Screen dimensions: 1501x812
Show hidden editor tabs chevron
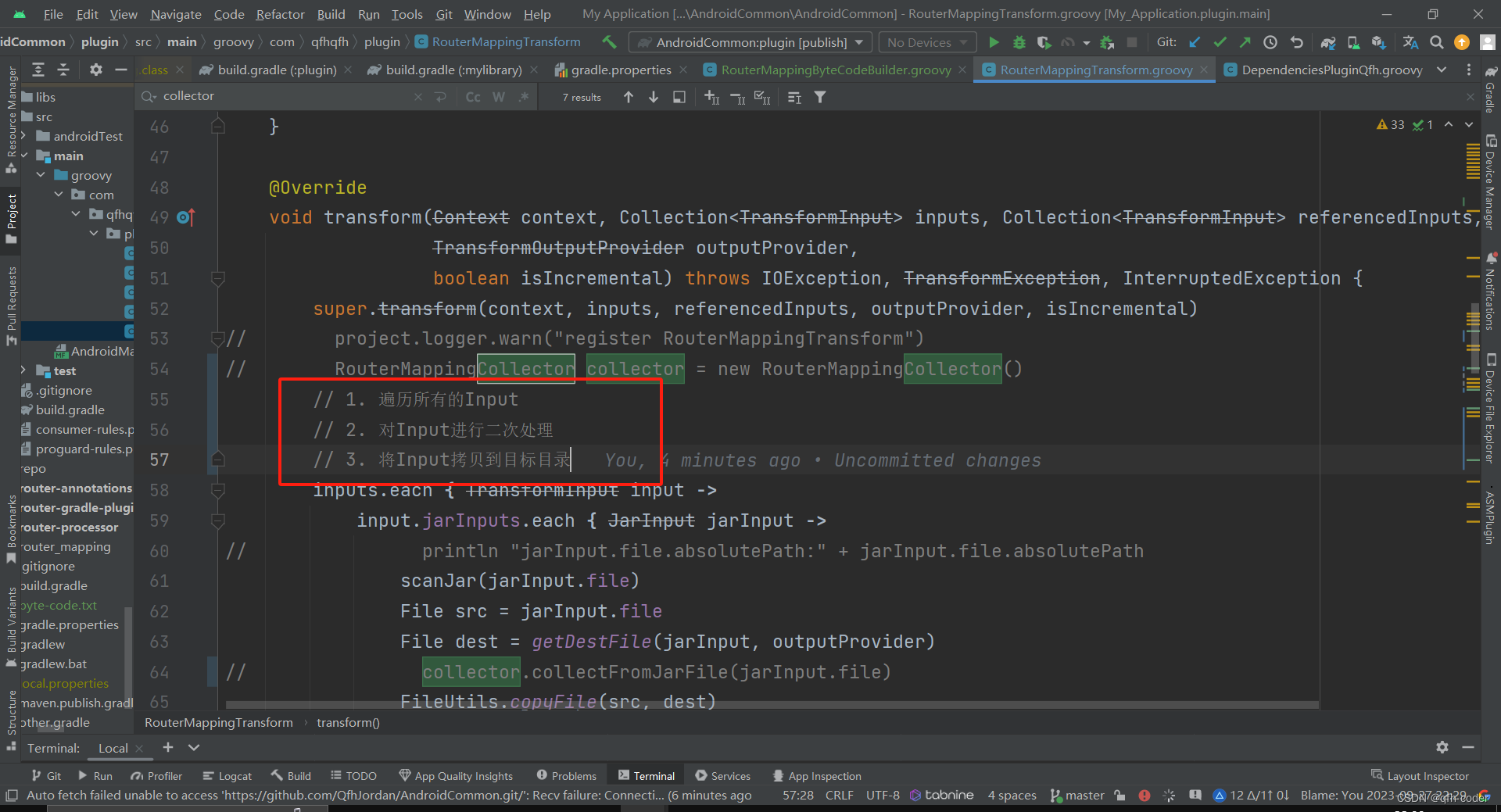coord(1442,70)
